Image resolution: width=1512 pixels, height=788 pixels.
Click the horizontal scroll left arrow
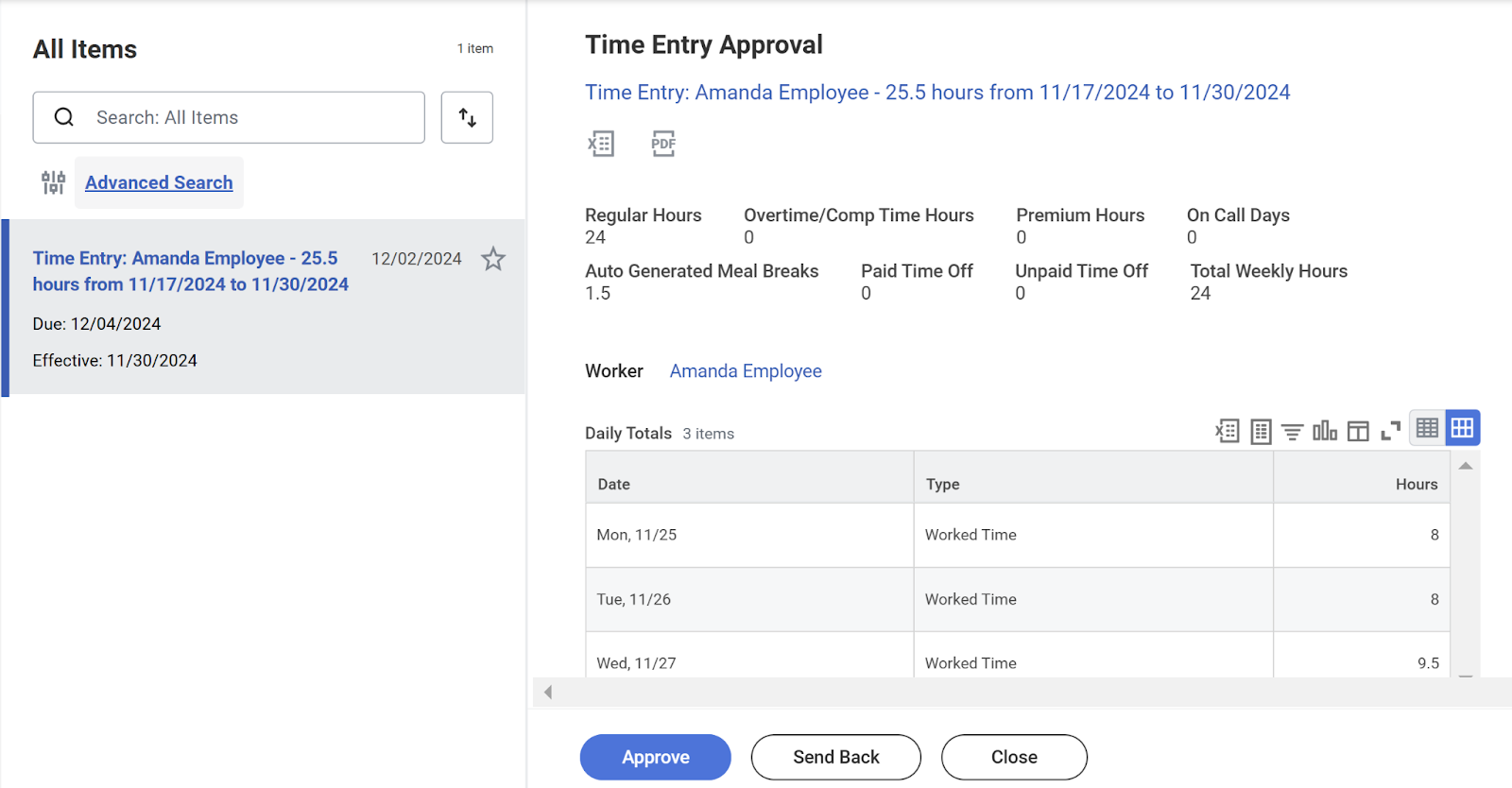pos(548,693)
